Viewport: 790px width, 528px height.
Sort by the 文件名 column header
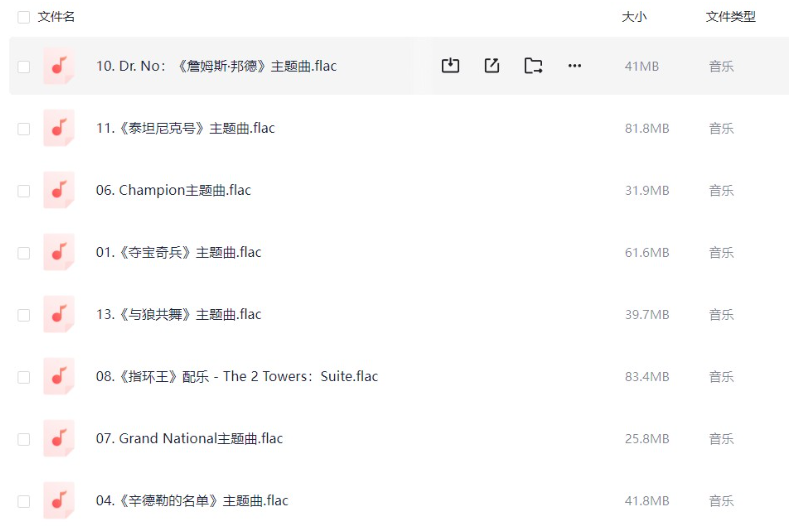click(56, 17)
